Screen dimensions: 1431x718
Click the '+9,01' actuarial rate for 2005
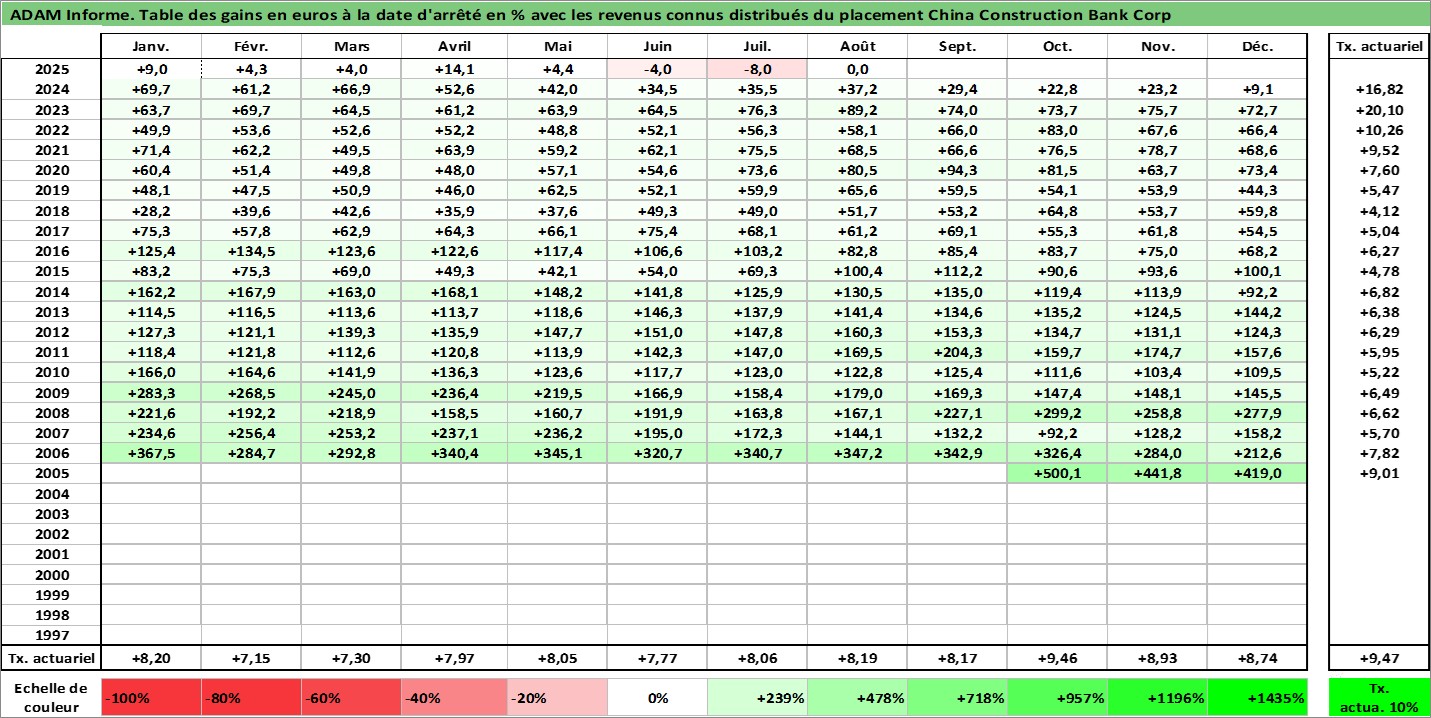pos(1379,473)
